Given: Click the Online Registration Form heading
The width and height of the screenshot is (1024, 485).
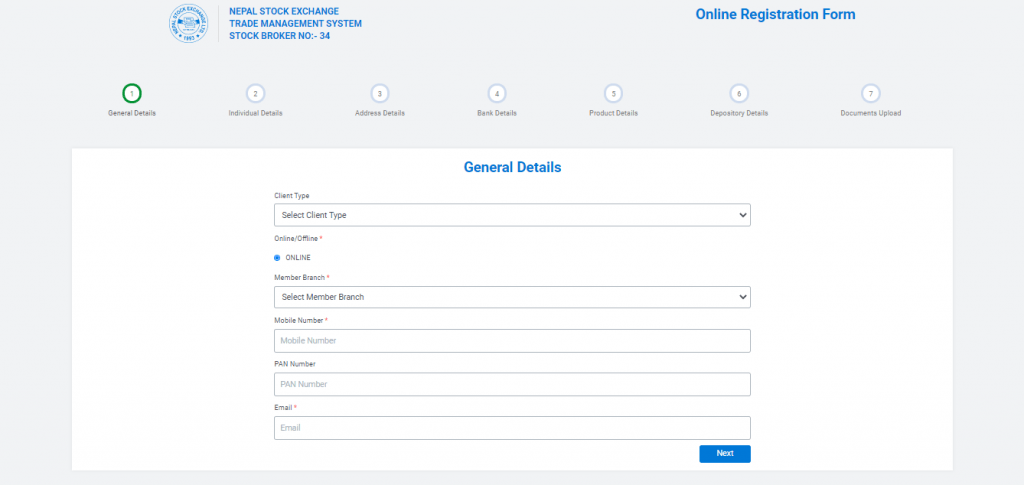Looking at the screenshot, I should (775, 15).
